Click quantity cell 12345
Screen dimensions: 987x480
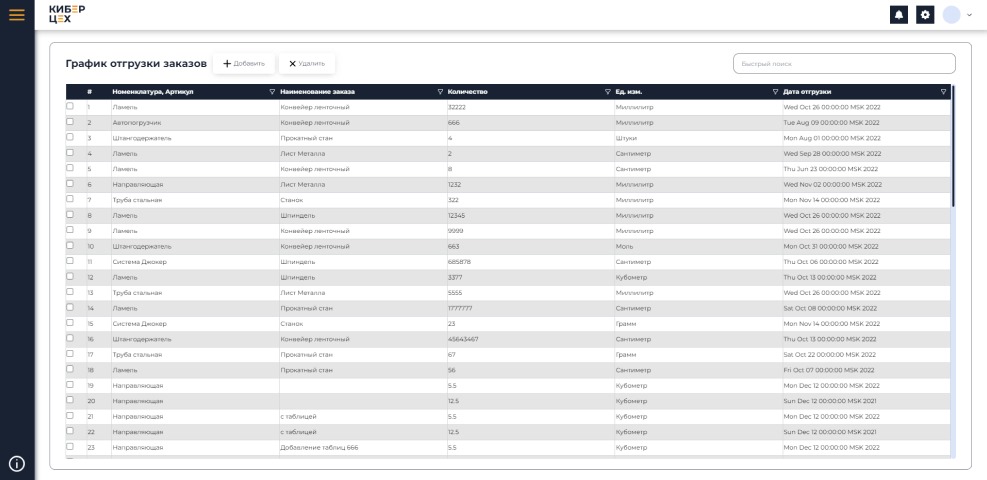[x=531, y=216]
